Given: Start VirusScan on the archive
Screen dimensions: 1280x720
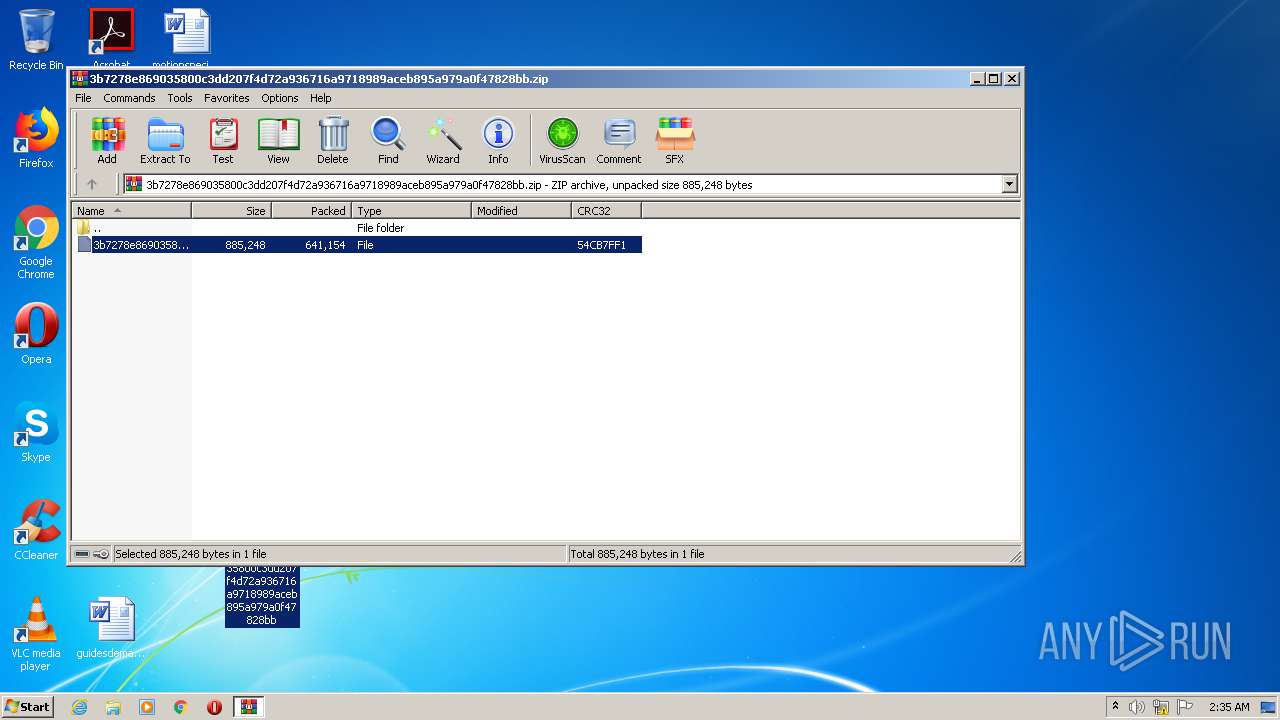Looking at the screenshot, I should [562, 140].
